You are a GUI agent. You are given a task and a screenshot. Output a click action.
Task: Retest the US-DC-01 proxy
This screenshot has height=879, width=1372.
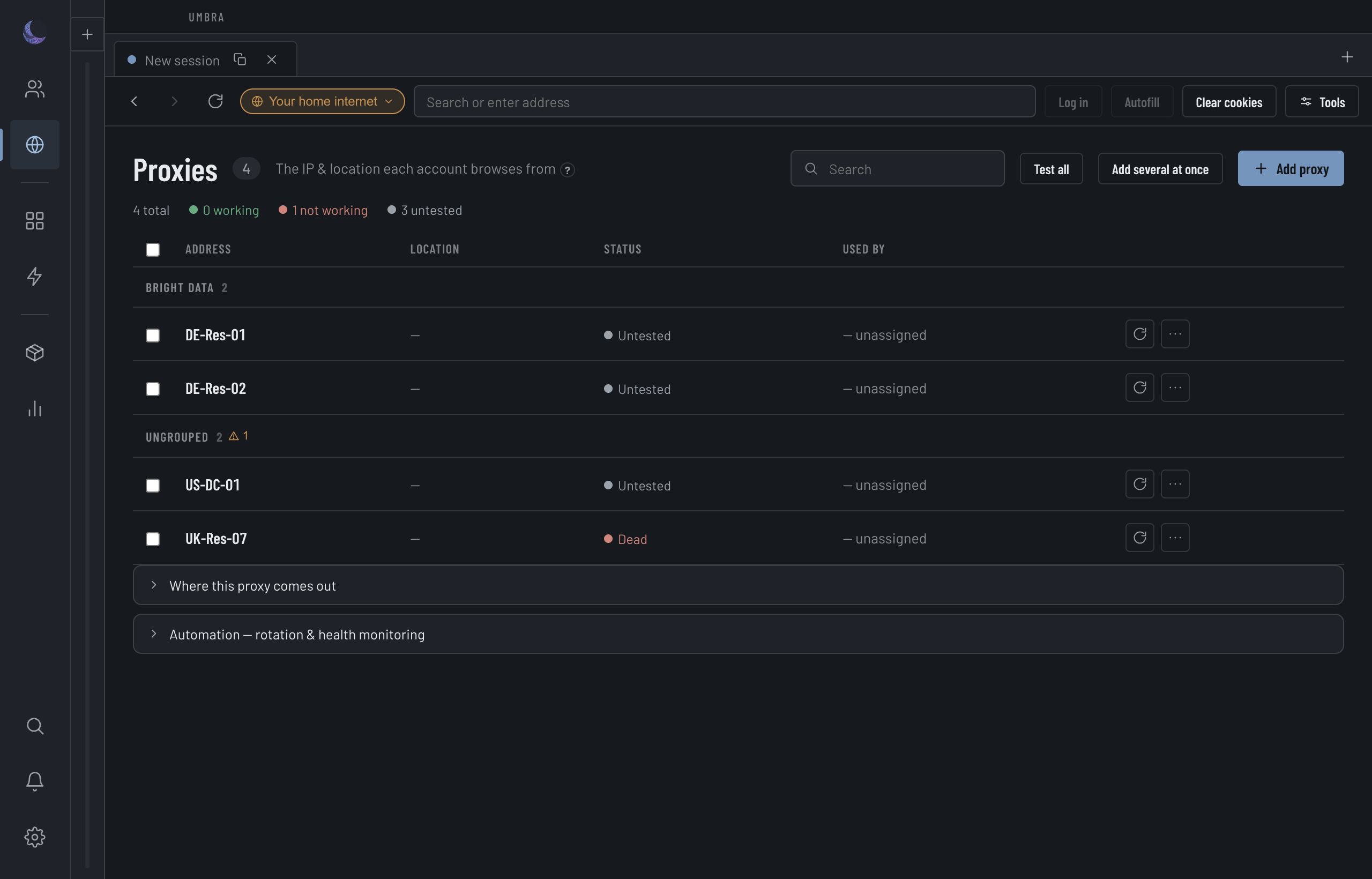point(1139,484)
